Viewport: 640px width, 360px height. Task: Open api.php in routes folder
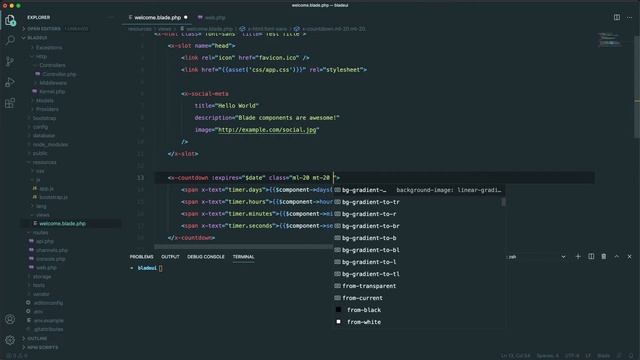(44, 241)
